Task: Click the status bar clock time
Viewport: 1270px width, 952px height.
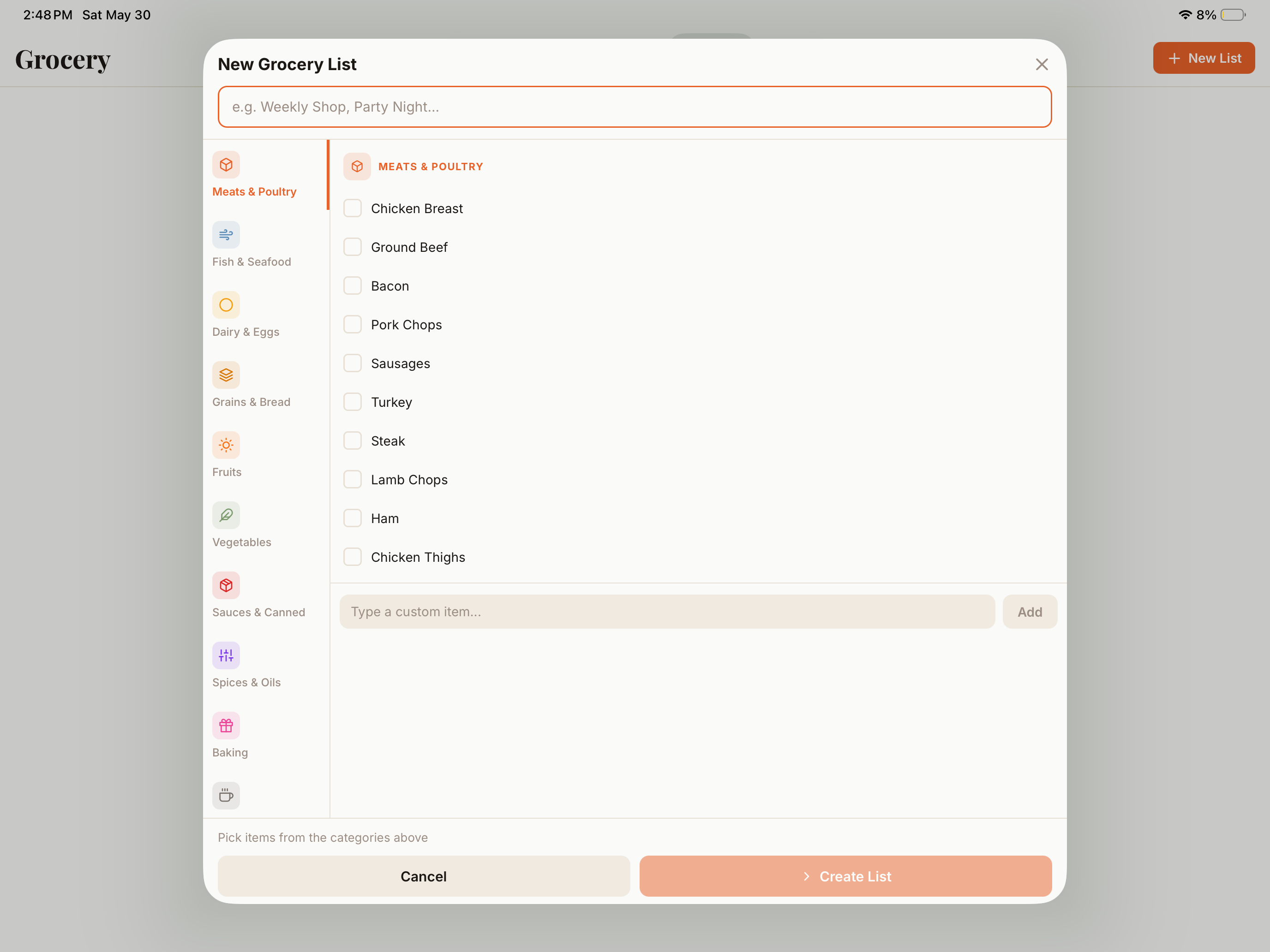Action: (x=48, y=15)
